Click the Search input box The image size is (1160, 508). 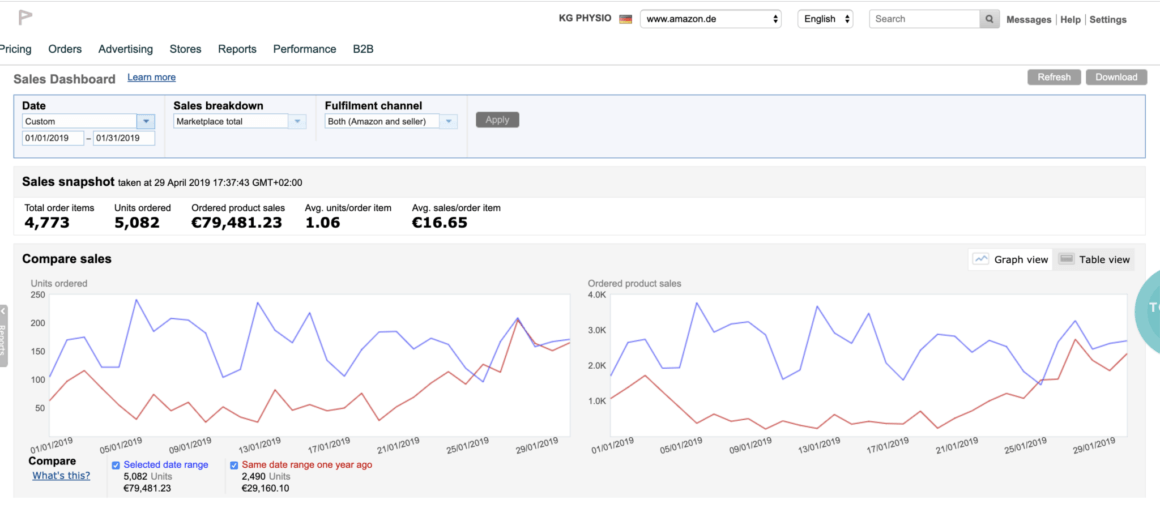(925, 19)
